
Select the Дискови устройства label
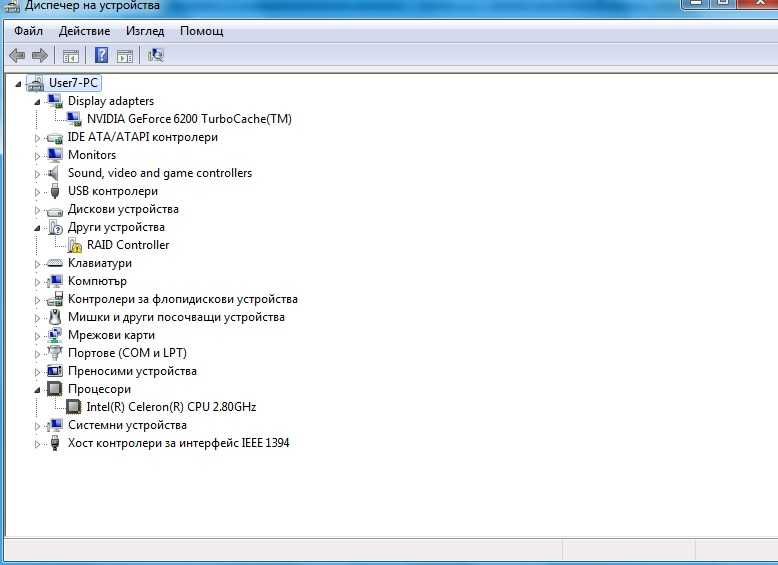(x=123, y=209)
